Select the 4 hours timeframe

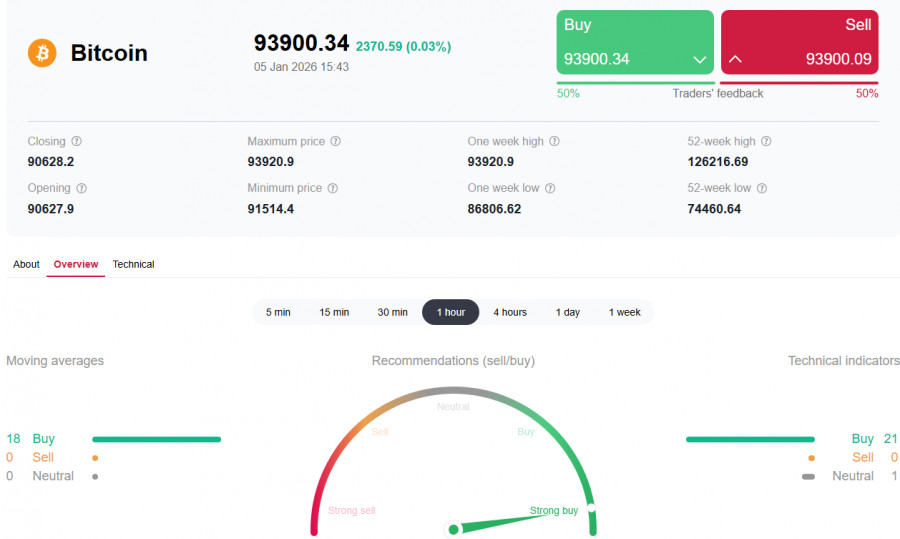click(x=510, y=312)
